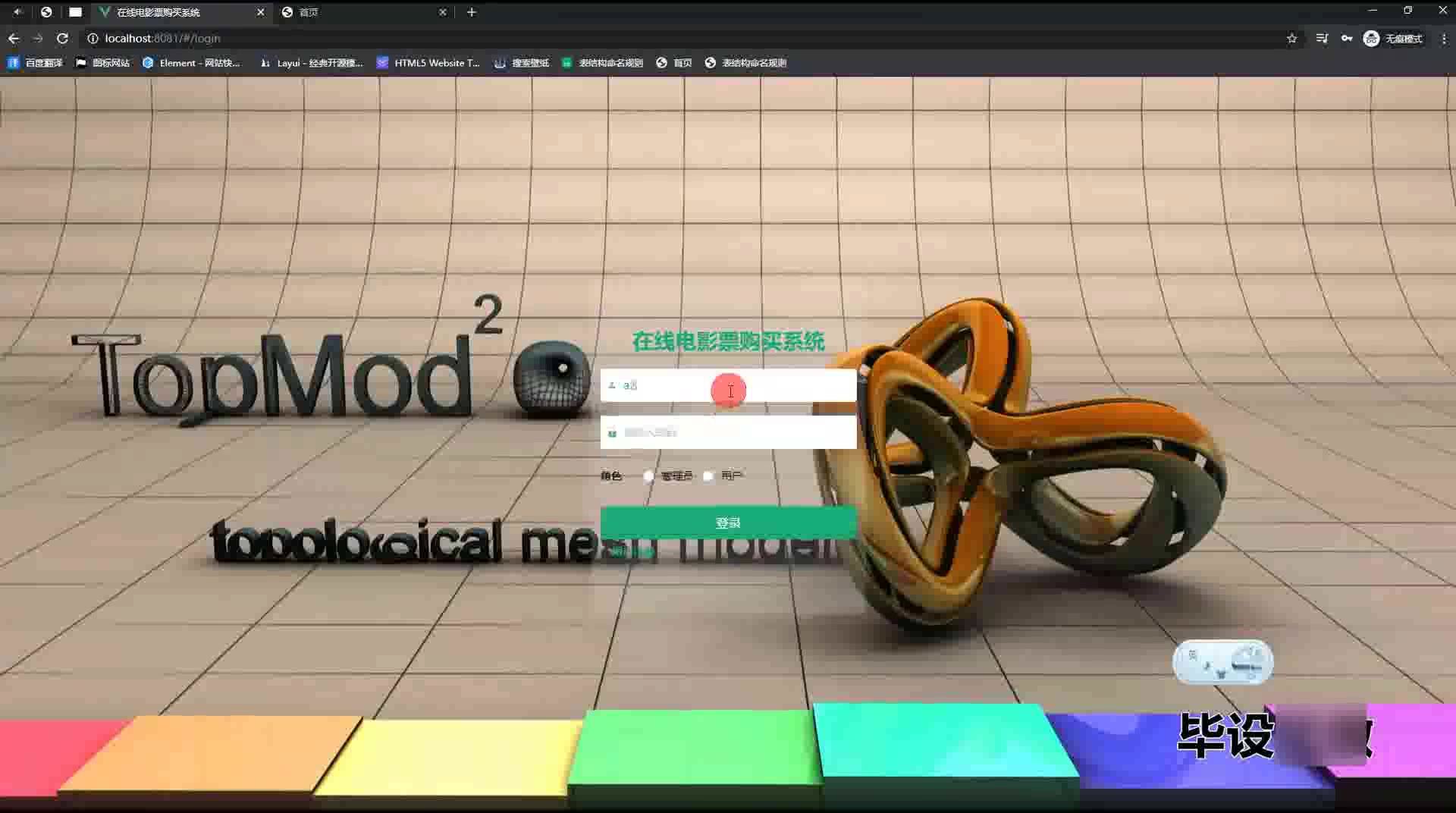This screenshot has height=813, width=1456.
Task: Open the HTML5 Website T... bookmark
Action: pyautogui.click(x=428, y=63)
